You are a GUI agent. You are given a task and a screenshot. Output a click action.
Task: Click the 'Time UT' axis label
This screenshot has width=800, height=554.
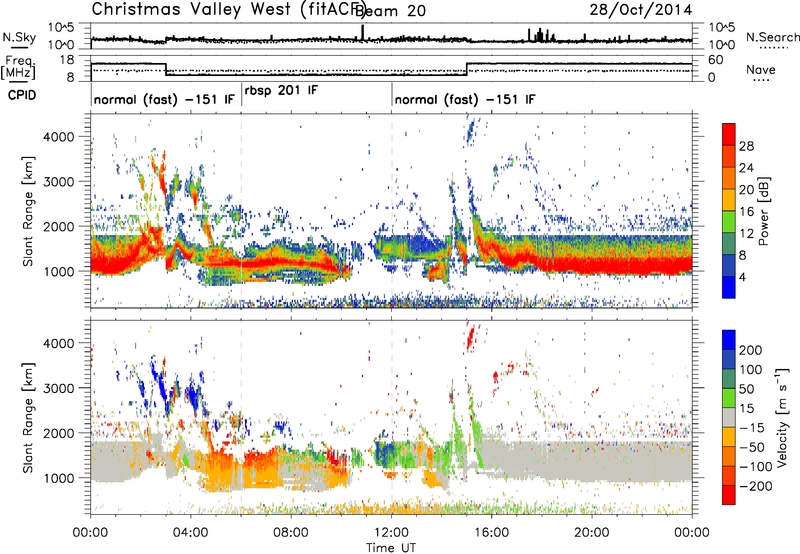391,548
